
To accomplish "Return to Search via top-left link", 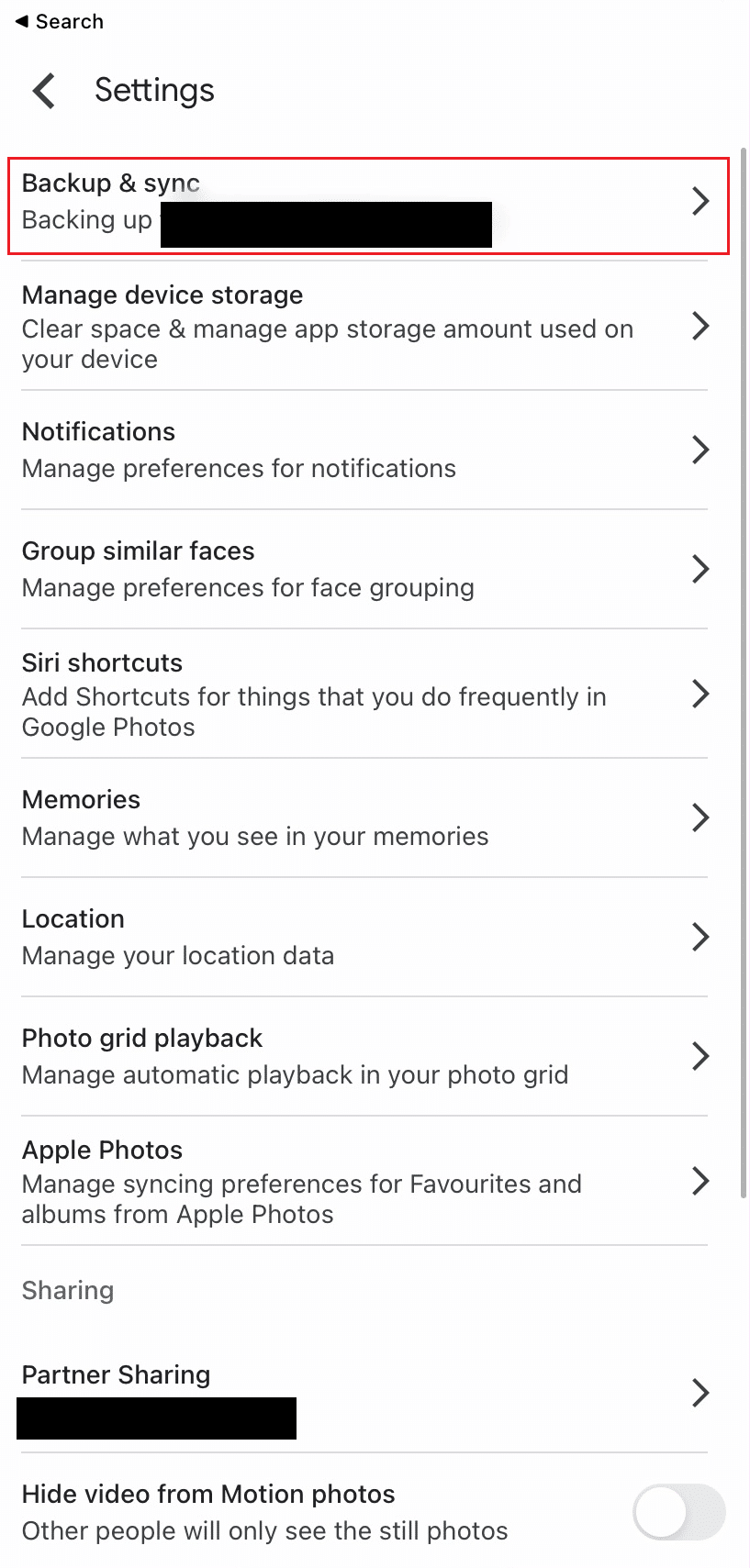I will click(60, 21).
